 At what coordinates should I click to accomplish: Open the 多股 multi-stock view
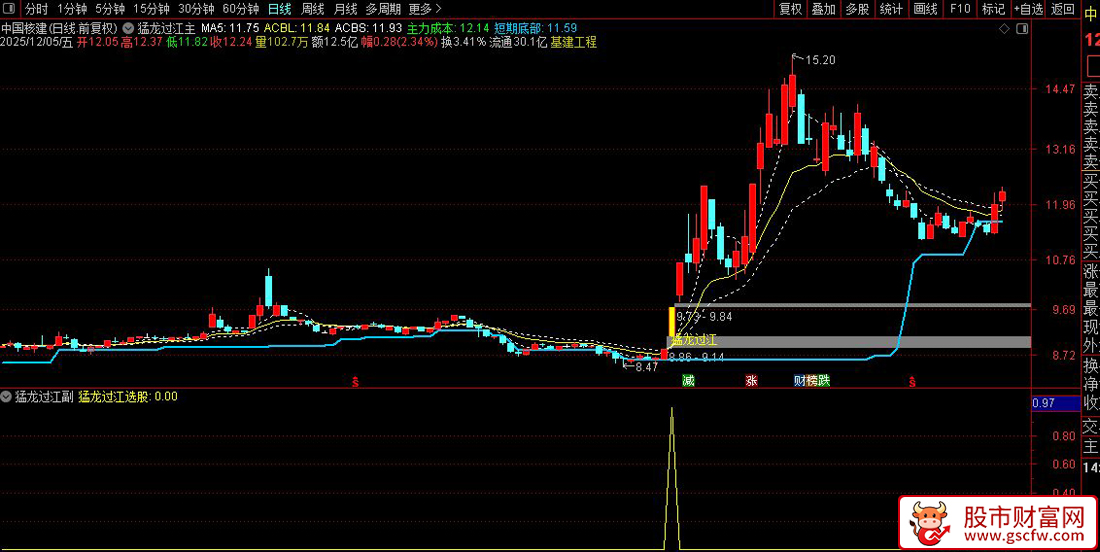(857, 9)
